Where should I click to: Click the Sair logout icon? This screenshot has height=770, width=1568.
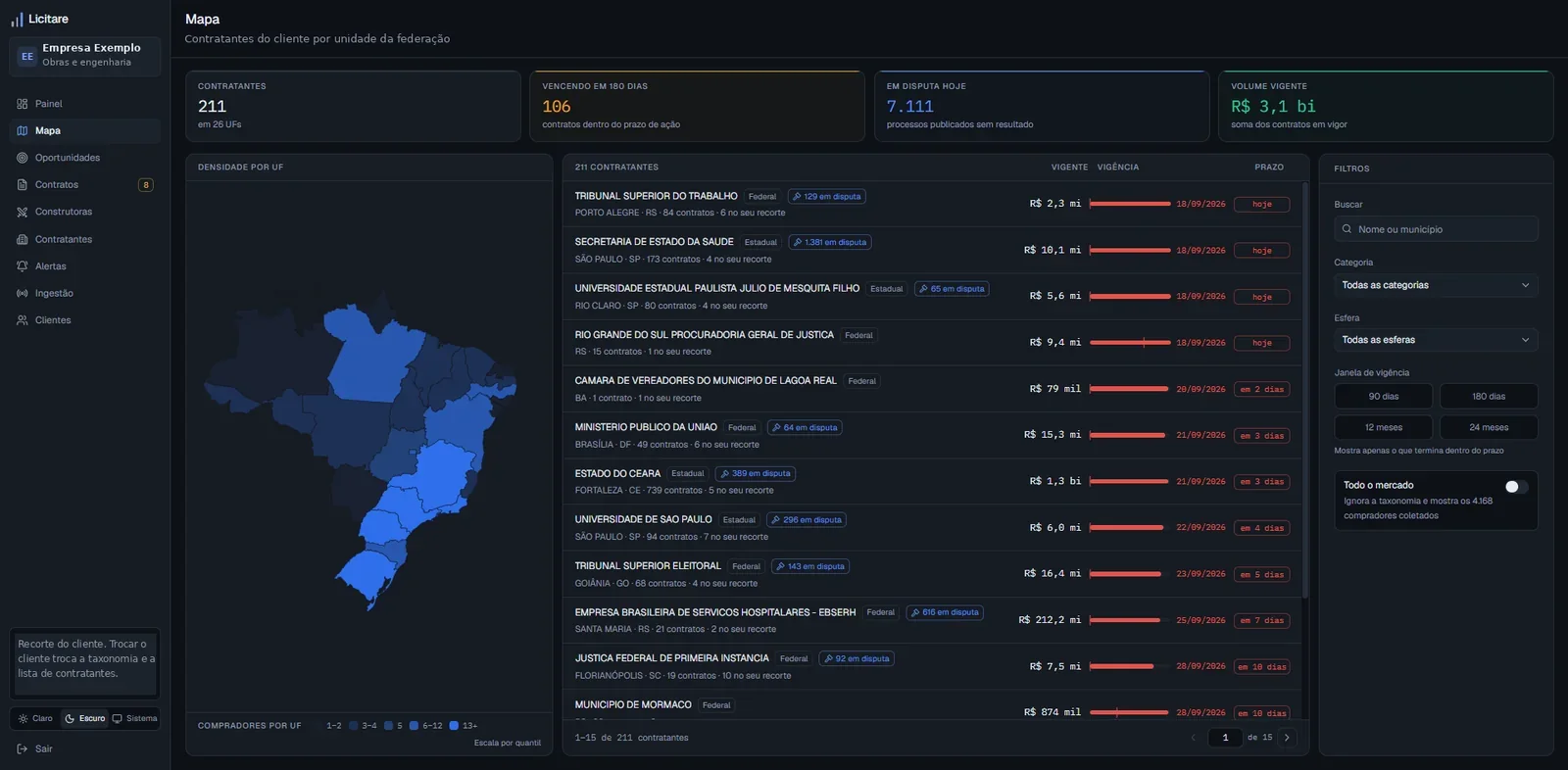(x=23, y=748)
